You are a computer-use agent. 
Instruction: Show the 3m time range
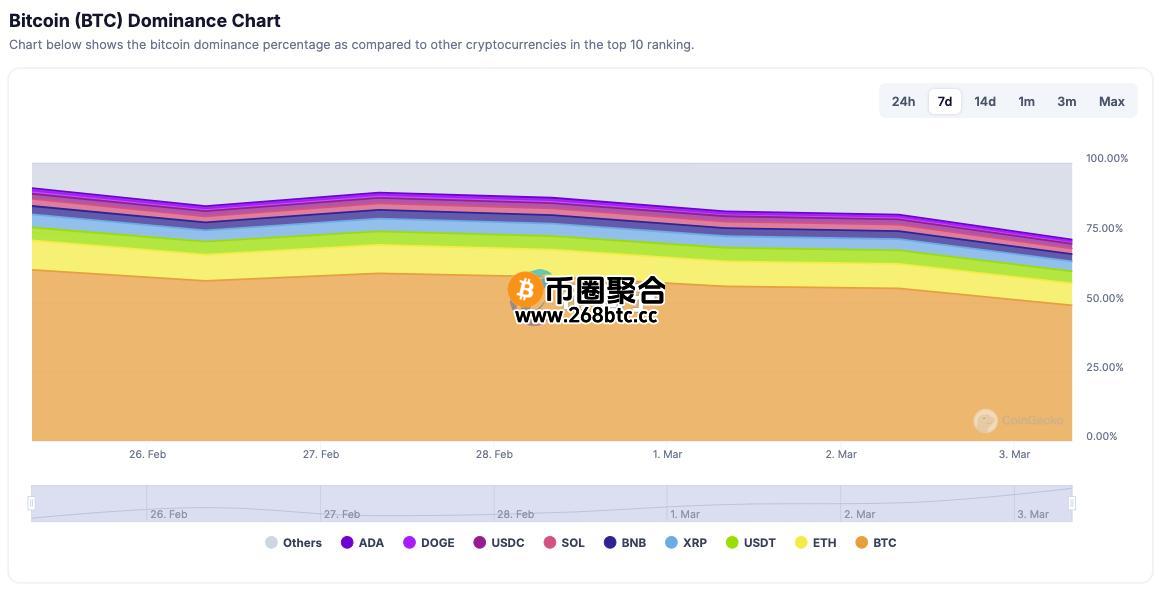click(1067, 101)
